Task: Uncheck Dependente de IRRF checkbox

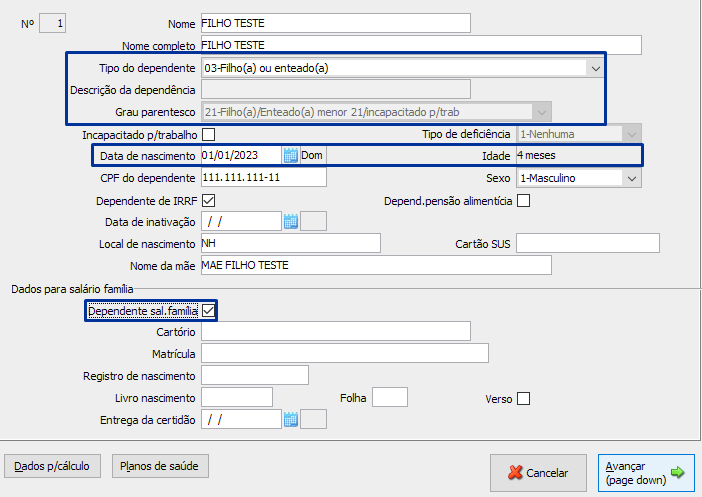Action: click(x=209, y=200)
